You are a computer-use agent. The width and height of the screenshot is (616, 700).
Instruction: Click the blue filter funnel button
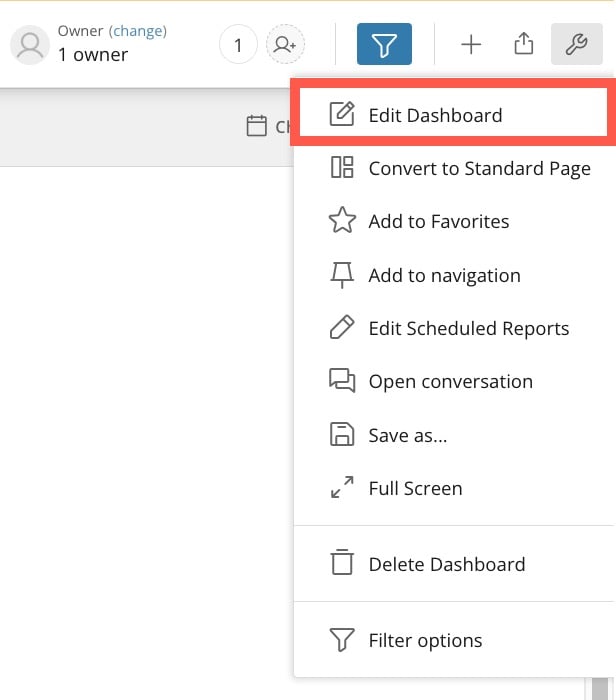[x=384, y=44]
